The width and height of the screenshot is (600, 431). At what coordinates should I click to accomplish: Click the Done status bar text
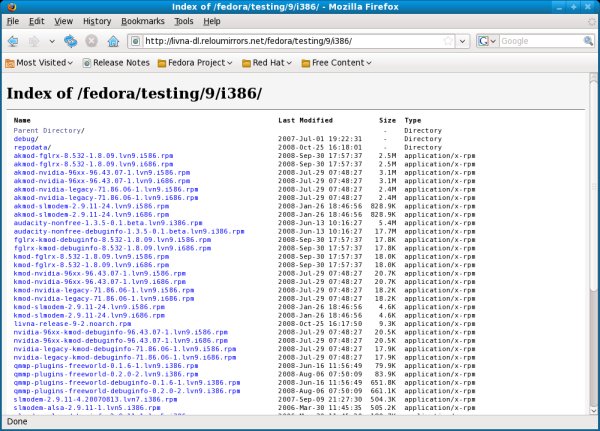pyautogui.click(x=17, y=422)
